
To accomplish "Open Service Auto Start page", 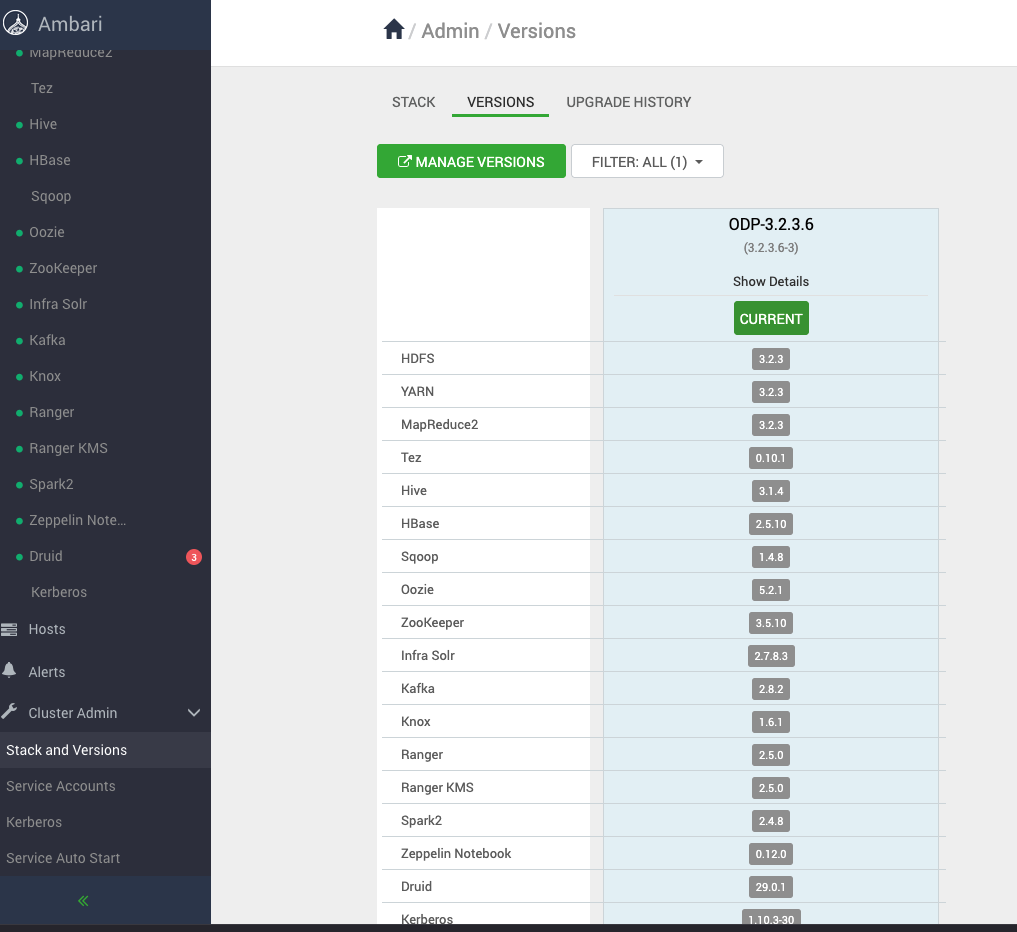I will tap(63, 858).
